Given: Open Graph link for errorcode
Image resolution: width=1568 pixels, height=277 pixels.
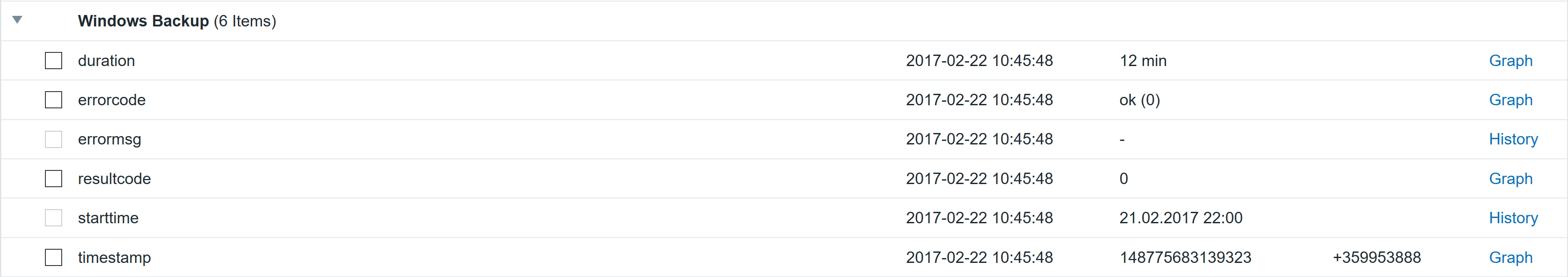Looking at the screenshot, I should pyautogui.click(x=1510, y=100).
